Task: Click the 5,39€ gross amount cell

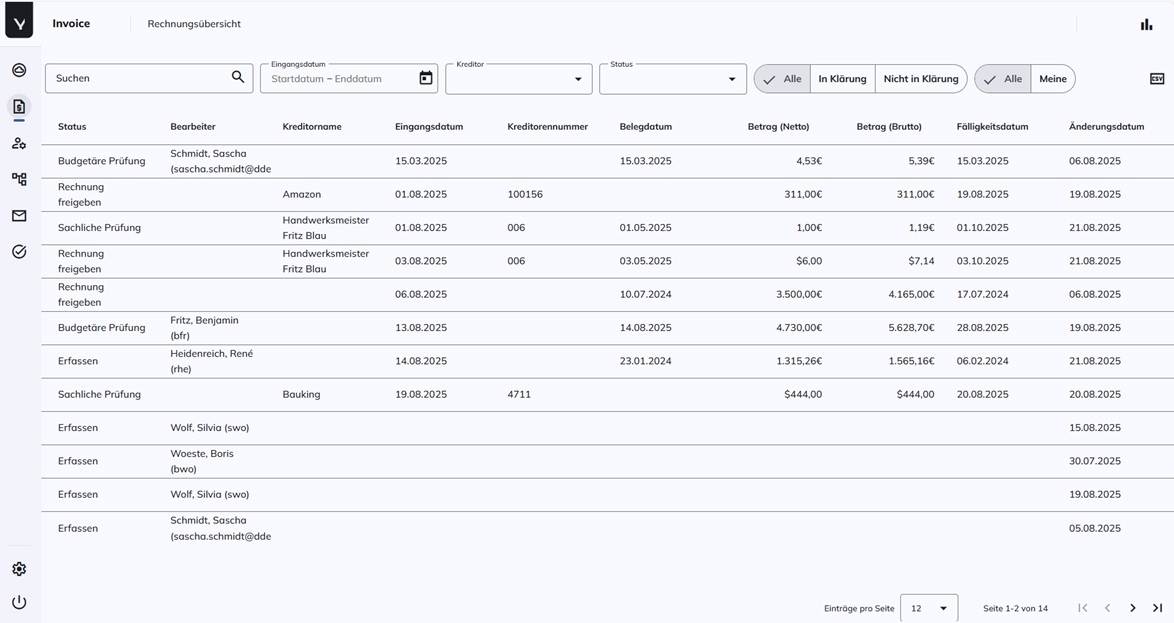Action: (x=922, y=161)
